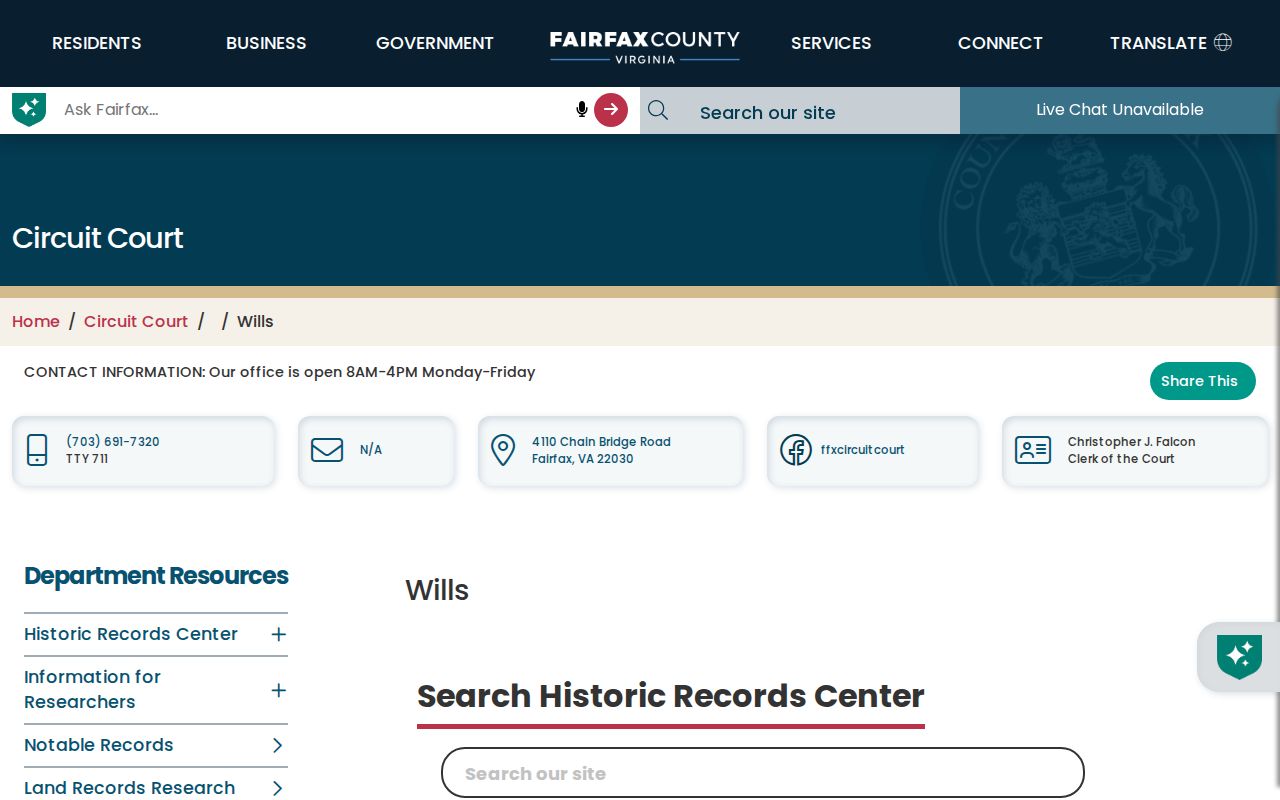Image resolution: width=1280 pixels, height=800 pixels.
Task: Click the Ask Fairfax shield sparkle icon
Action: pos(29,109)
